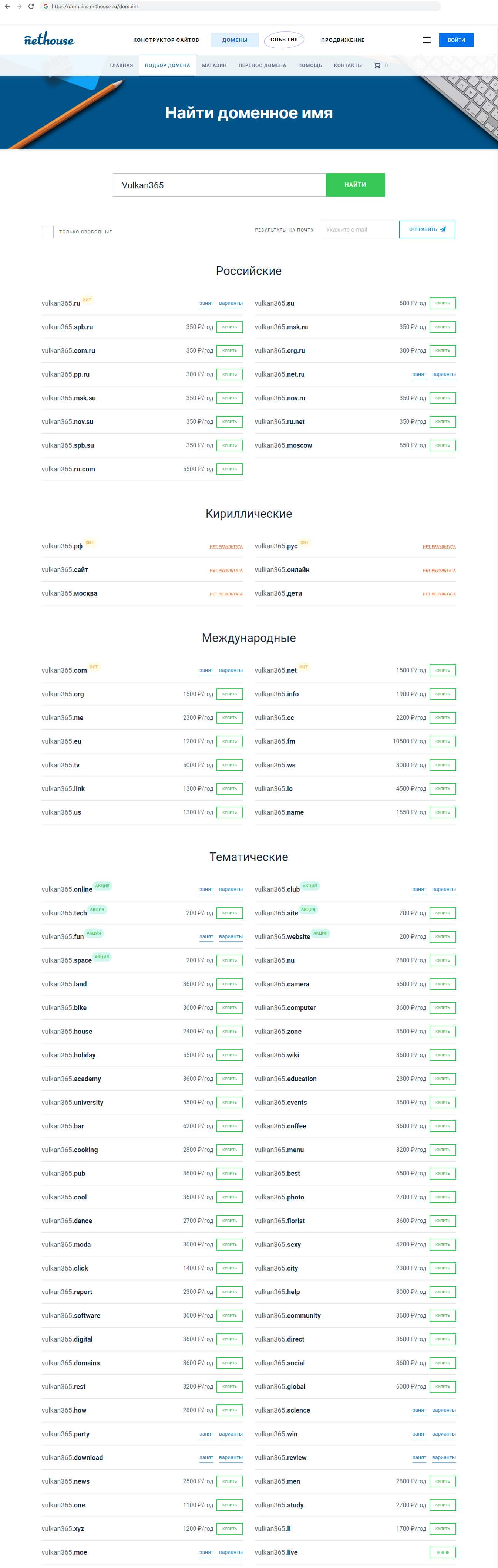Open the Перенос домена tab
498x1568 pixels.
point(262,65)
